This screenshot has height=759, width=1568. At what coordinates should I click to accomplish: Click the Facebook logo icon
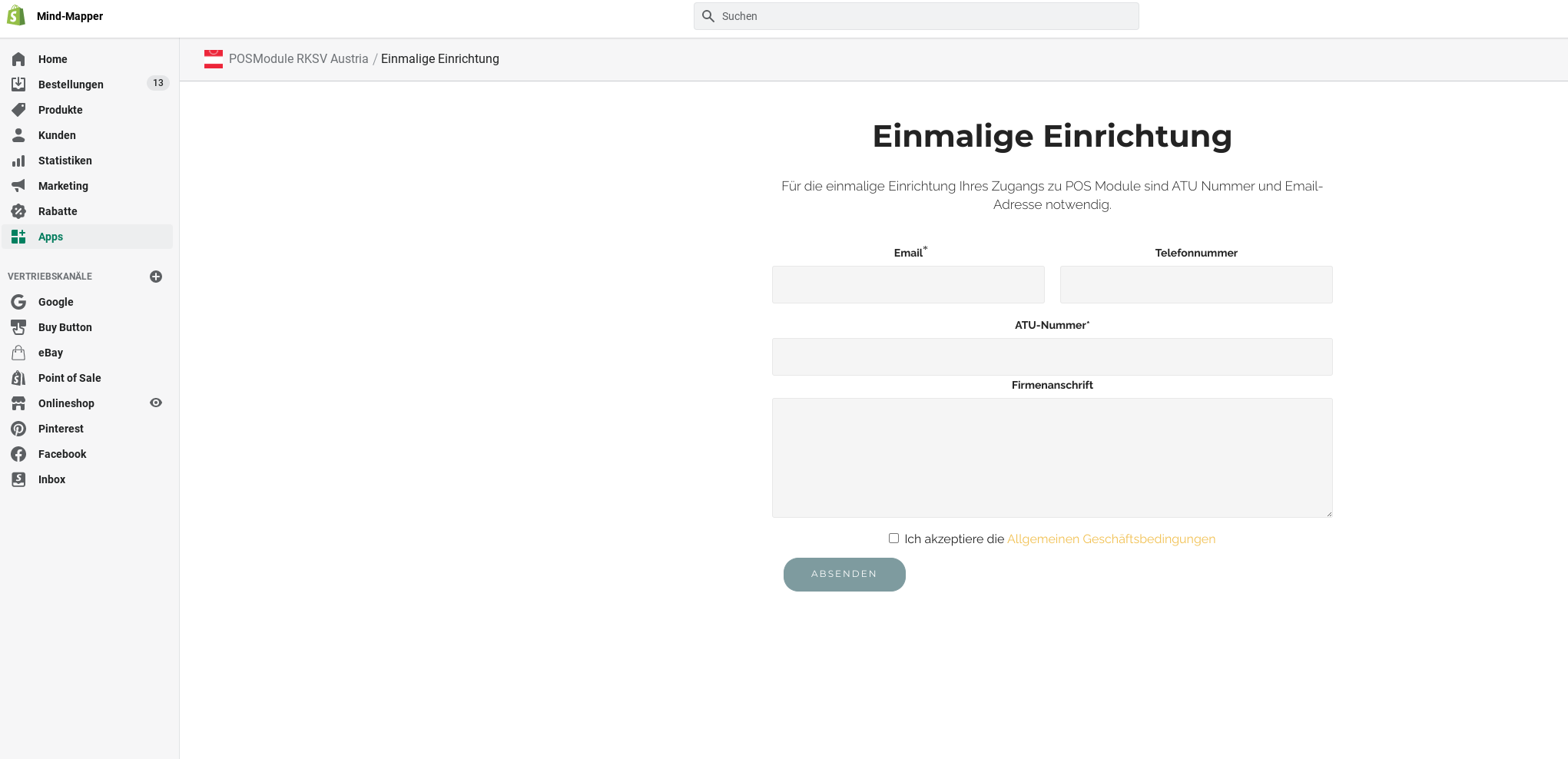pos(18,454)
